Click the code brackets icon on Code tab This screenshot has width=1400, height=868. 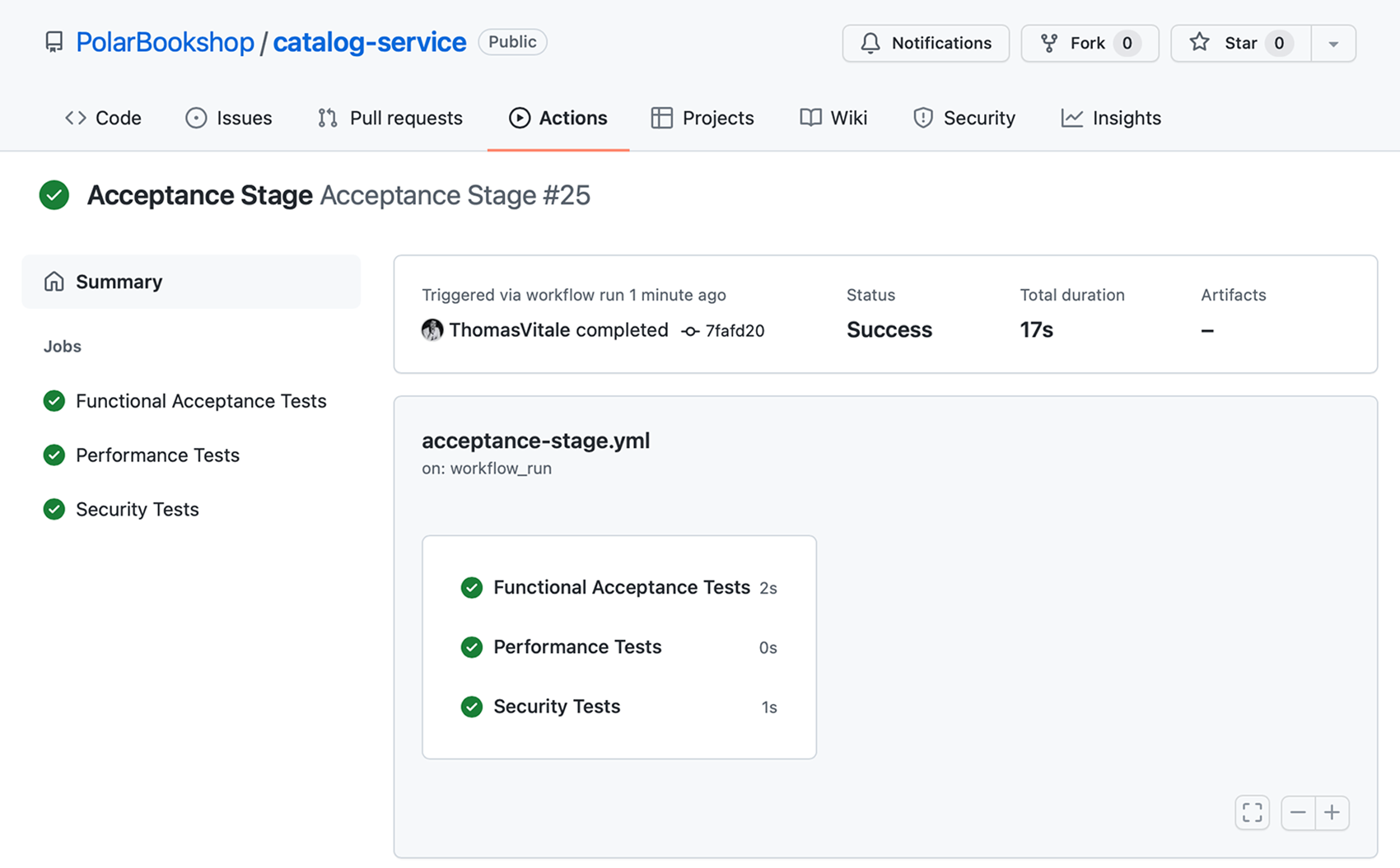pos(76,118)
